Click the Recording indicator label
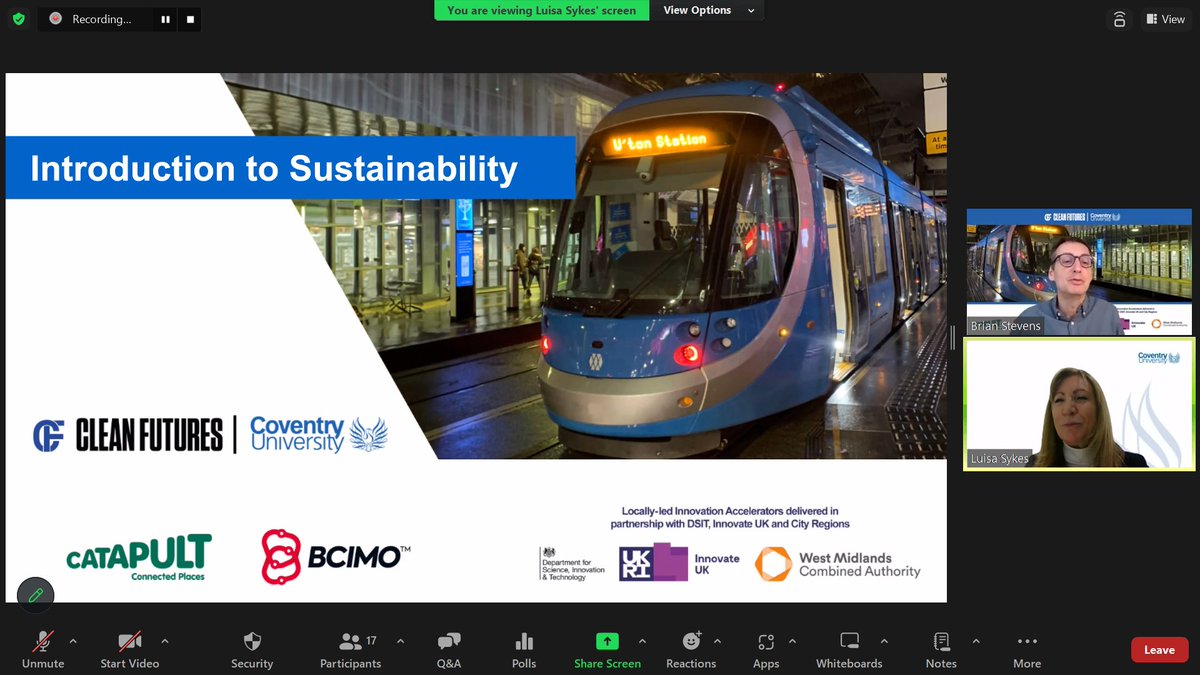This screenshot has width=1200, height=675. point(101,19)
